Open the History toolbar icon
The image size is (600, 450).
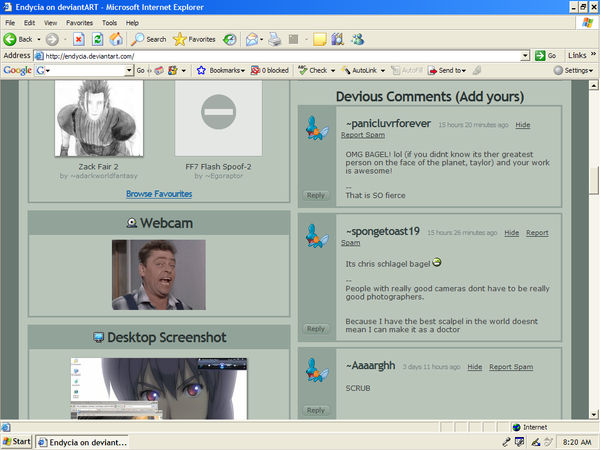230,39
